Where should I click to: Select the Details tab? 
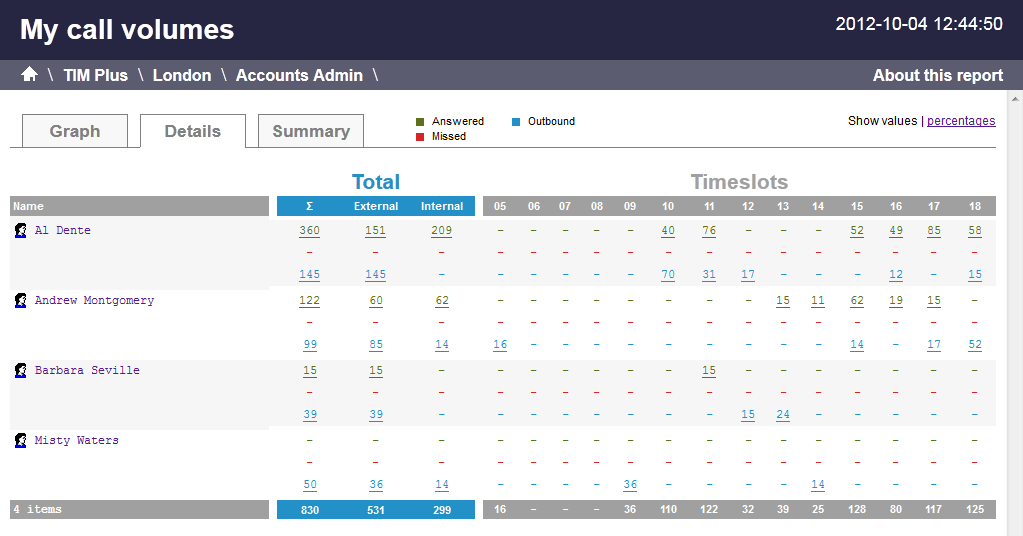pyautogui.click(x=192, y=131)
